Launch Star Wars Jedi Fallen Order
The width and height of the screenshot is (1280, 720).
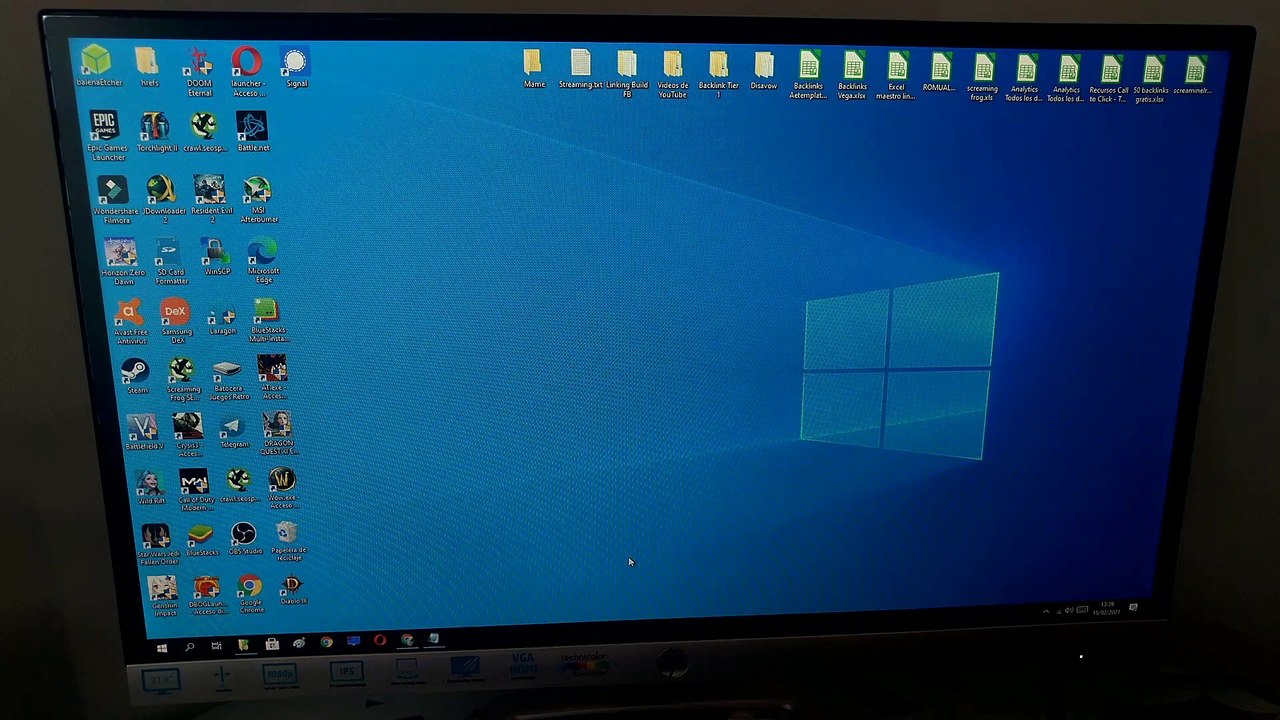click(x=157, y=544)
